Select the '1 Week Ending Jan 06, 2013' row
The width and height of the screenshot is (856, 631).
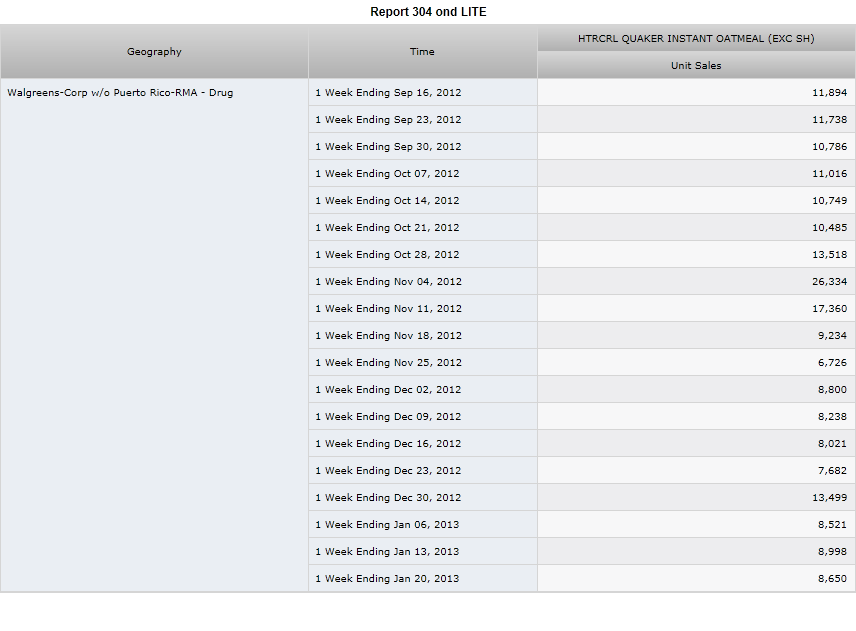[x=423, y=525]
